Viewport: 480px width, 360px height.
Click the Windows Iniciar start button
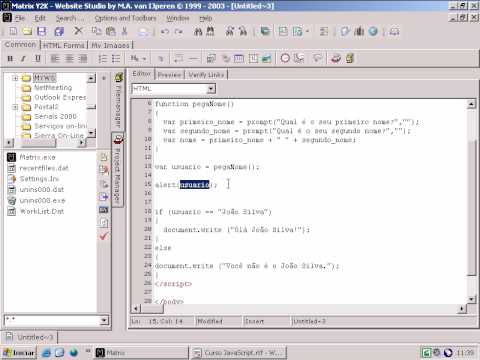19,353
